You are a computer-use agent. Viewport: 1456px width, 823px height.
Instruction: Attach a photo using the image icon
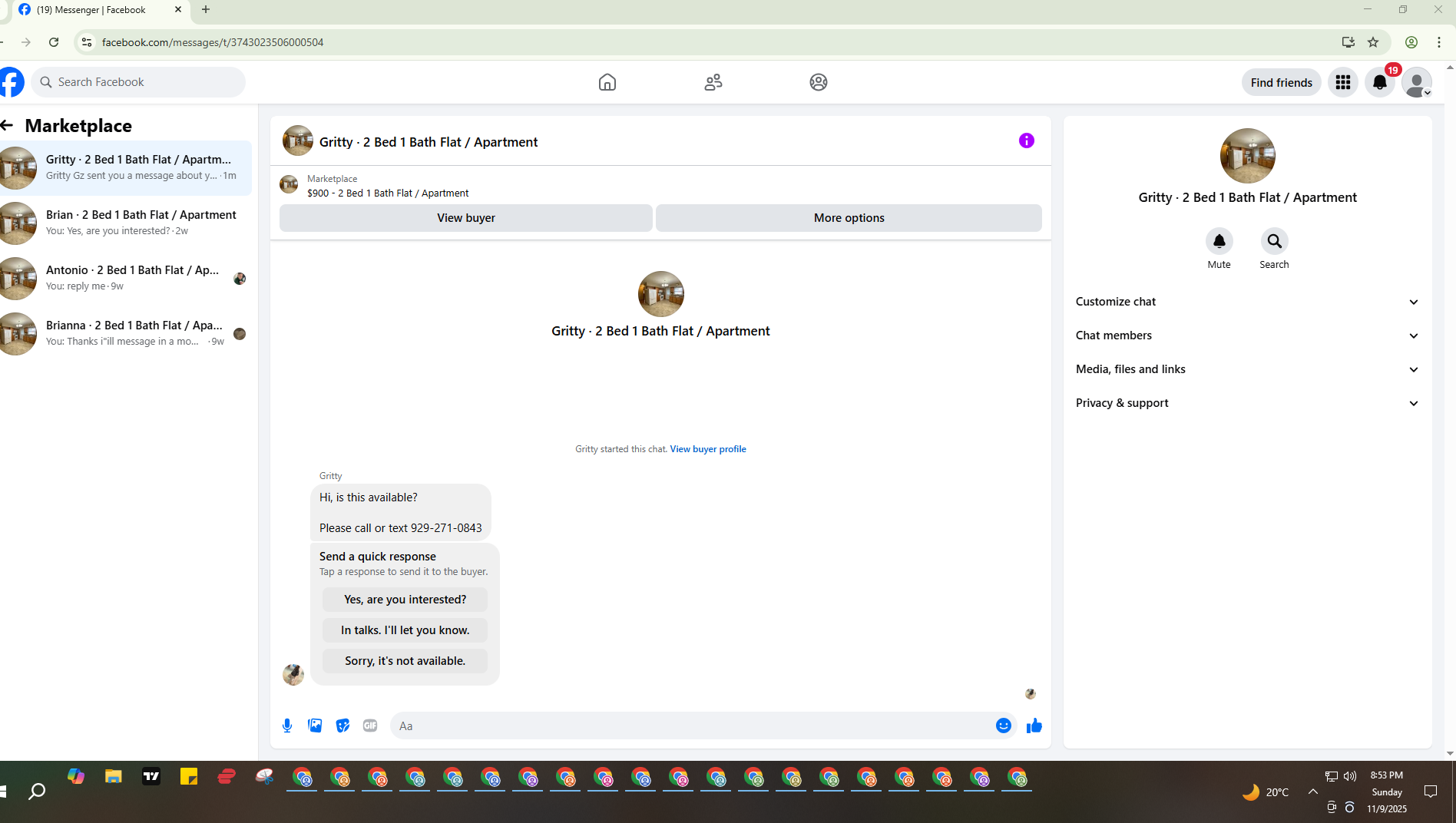pyautogui.click(x=315, y=725)
